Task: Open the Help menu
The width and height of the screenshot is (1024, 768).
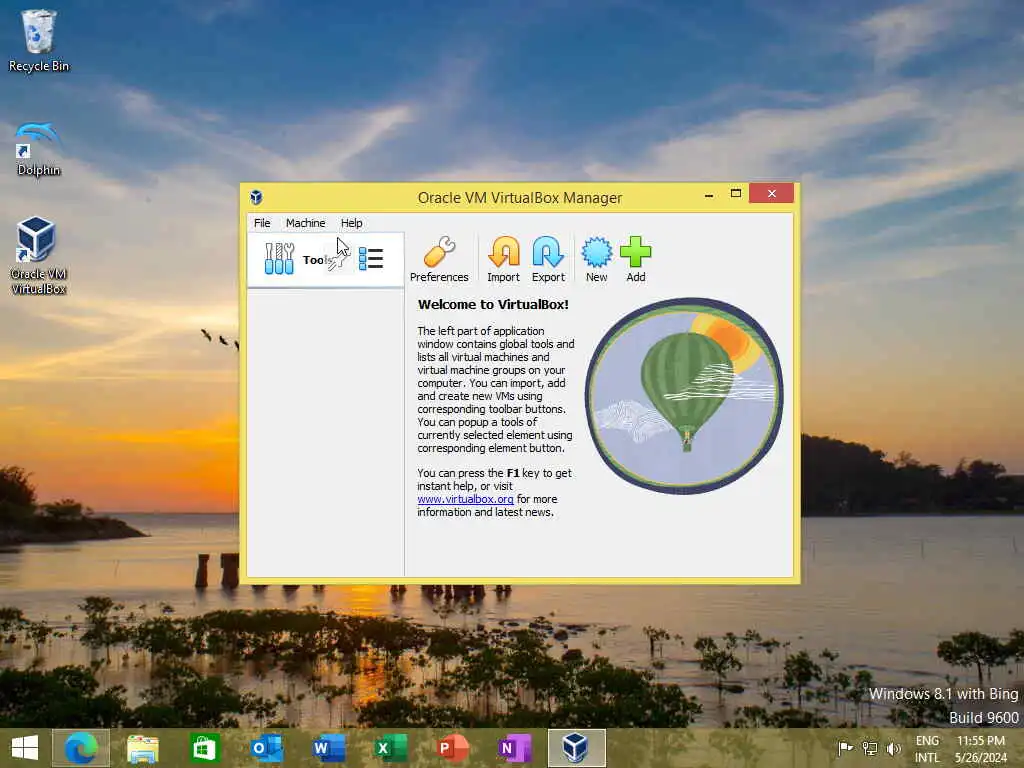Action: (351, 223)
